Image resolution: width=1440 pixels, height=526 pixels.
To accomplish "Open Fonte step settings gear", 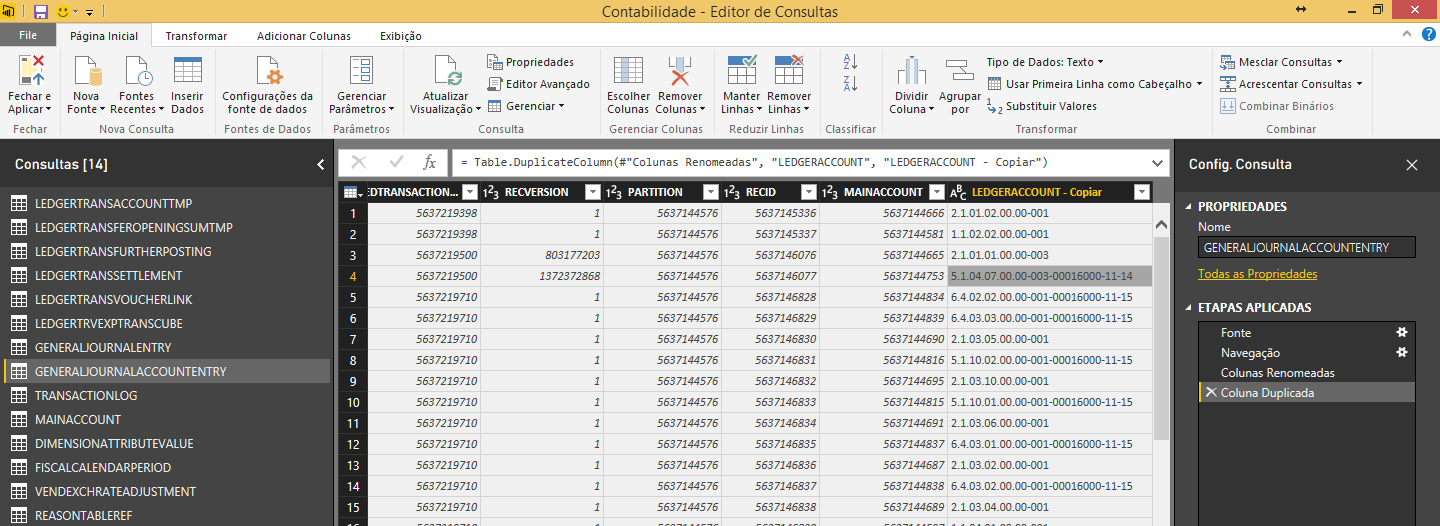I will click(x=1402, y=332).
